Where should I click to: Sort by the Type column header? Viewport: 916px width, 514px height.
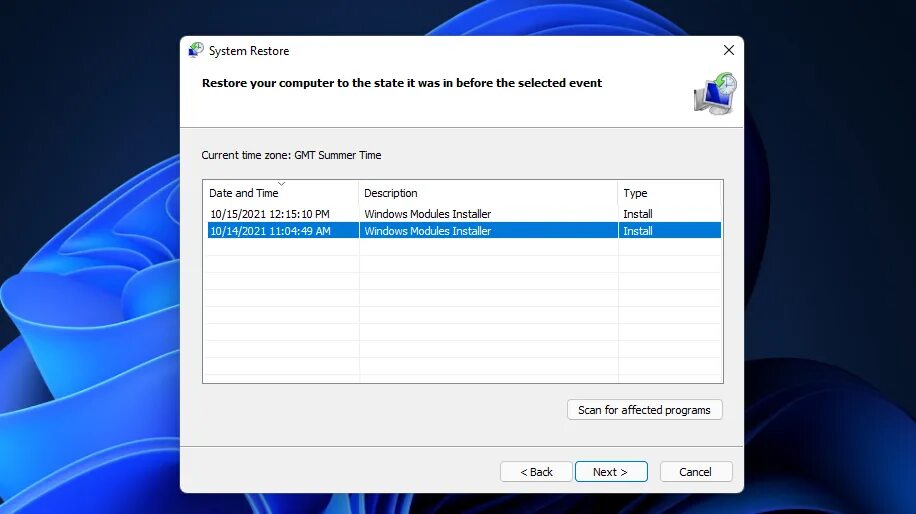(x=669, y=193)
